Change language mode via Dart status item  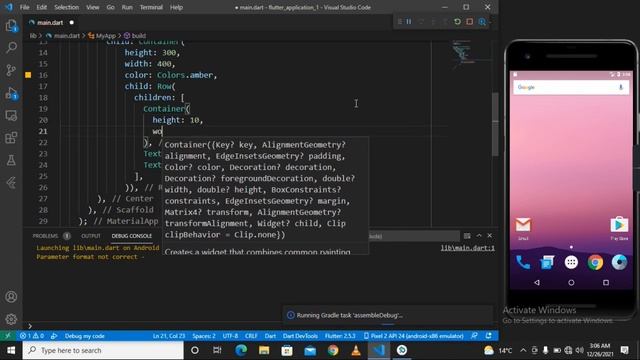coord(270,336)
